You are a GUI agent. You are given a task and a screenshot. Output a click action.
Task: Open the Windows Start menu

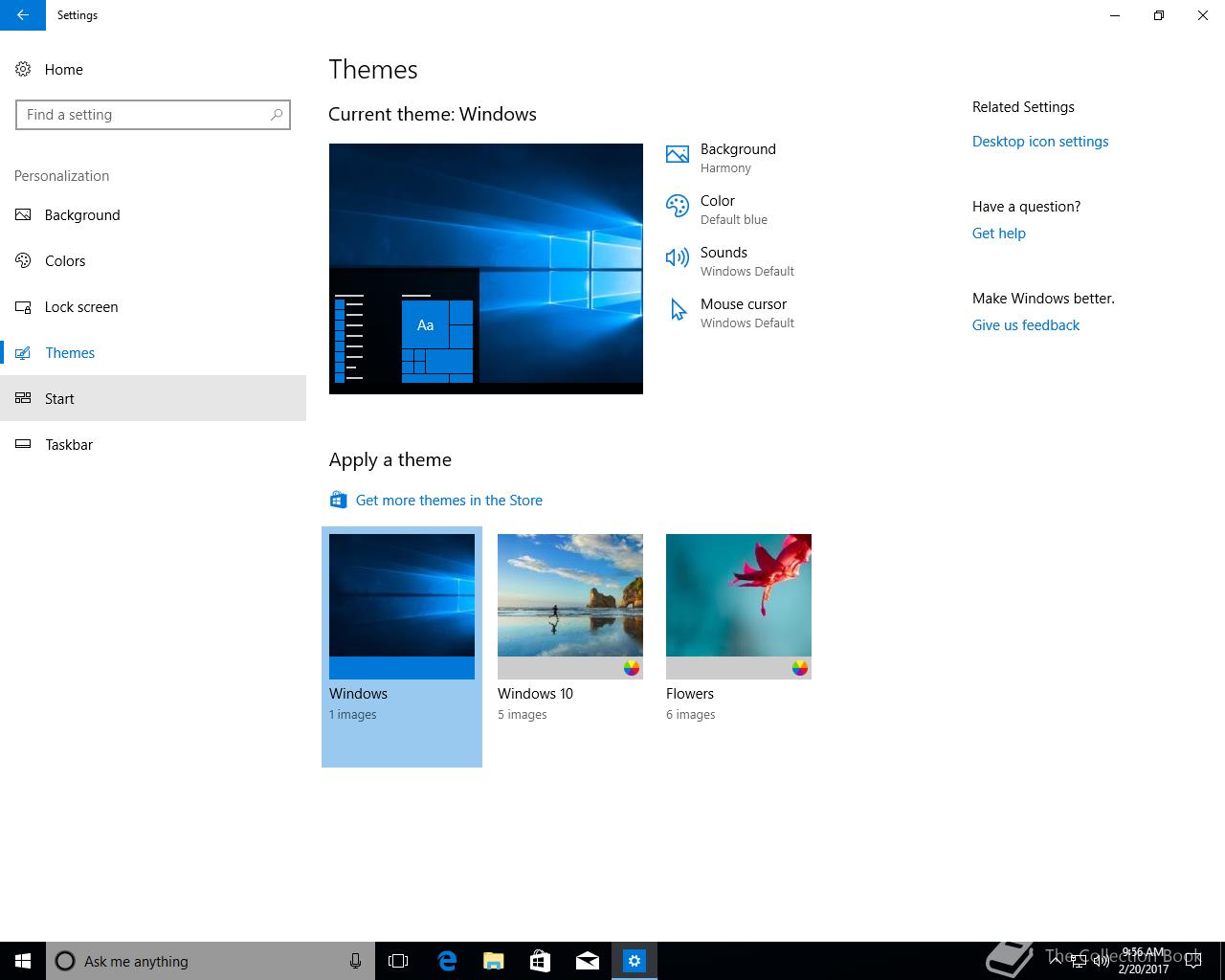[x=23, y=961]
